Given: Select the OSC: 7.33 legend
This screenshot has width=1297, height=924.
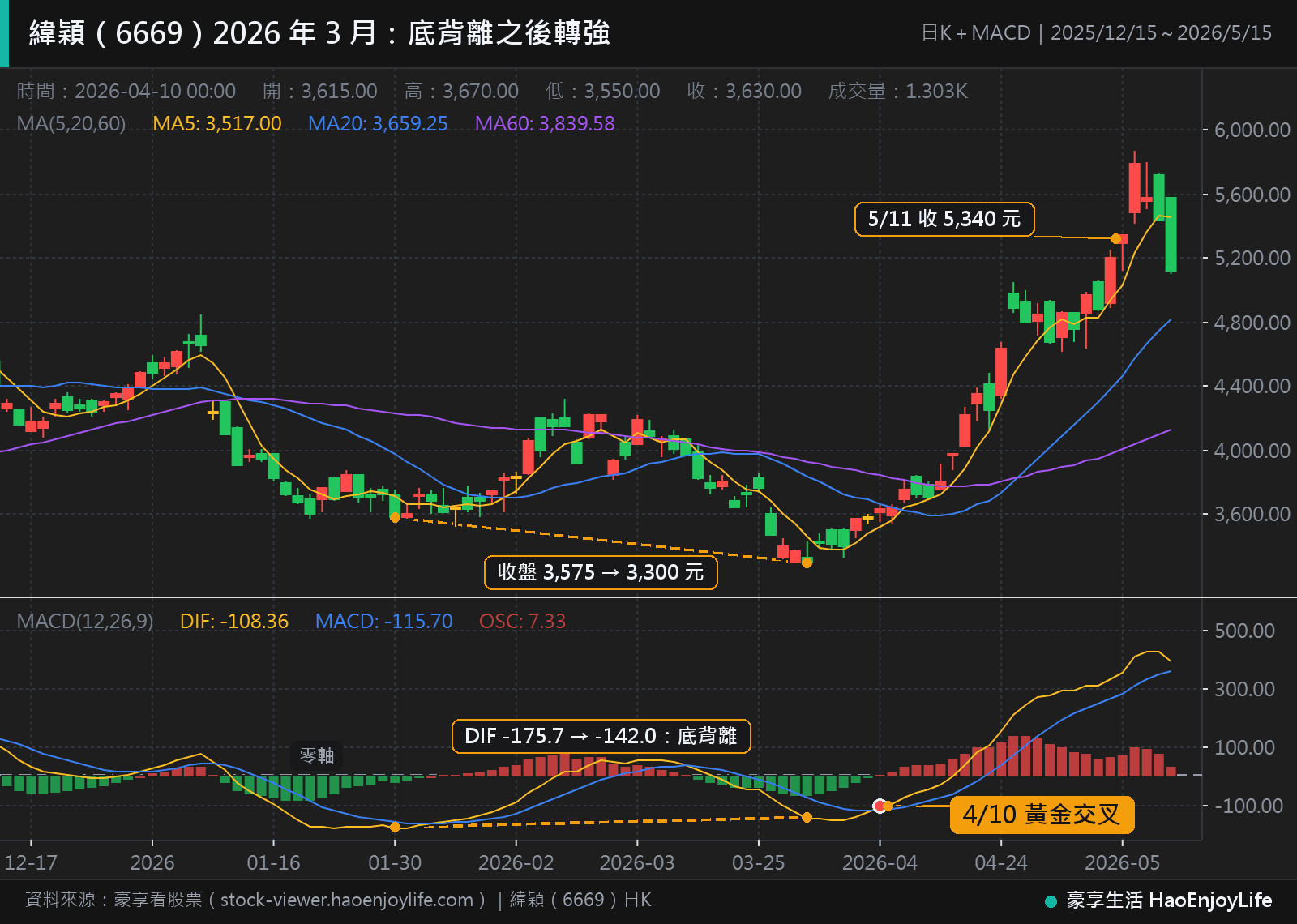Looking at the screenshot, I should point(522,621).
